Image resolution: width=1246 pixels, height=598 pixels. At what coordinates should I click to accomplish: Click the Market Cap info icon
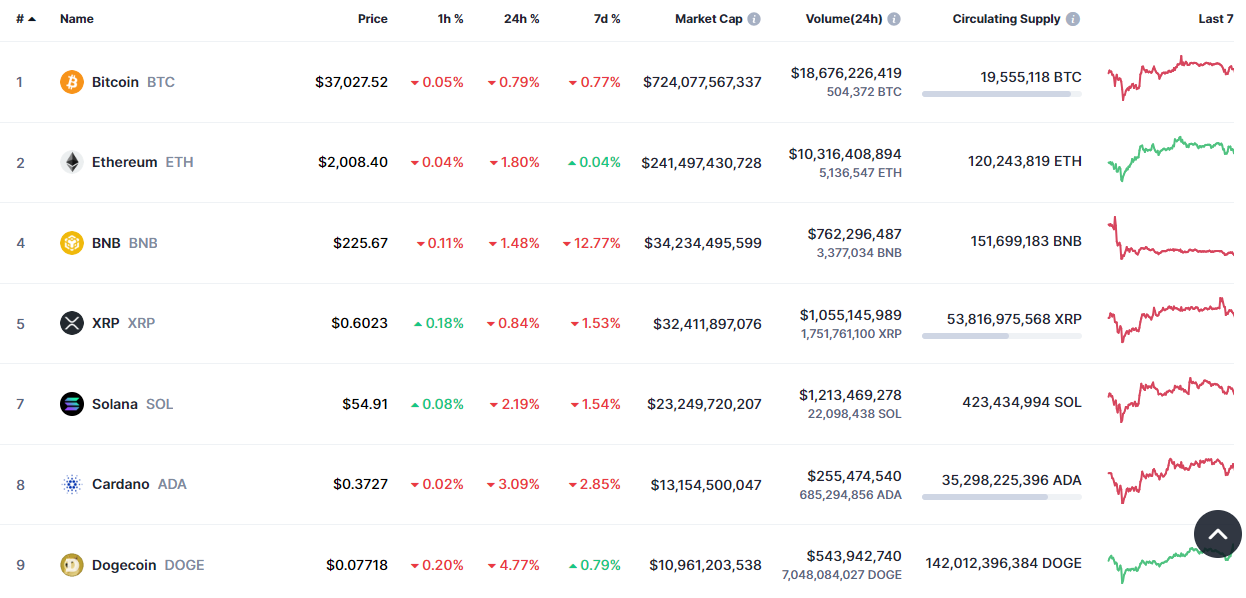(754, 19)
